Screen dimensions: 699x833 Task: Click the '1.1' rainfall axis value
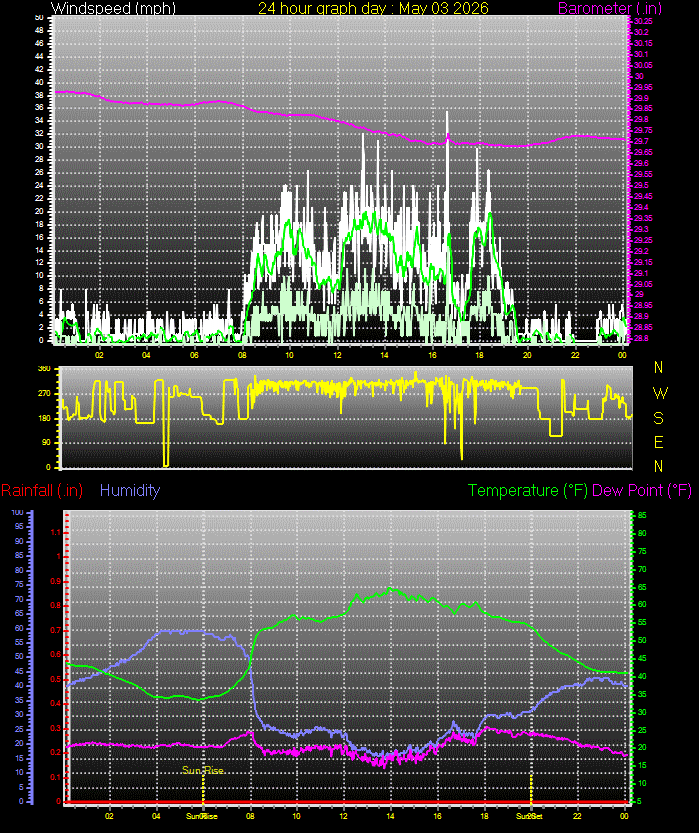click(56, 532)
